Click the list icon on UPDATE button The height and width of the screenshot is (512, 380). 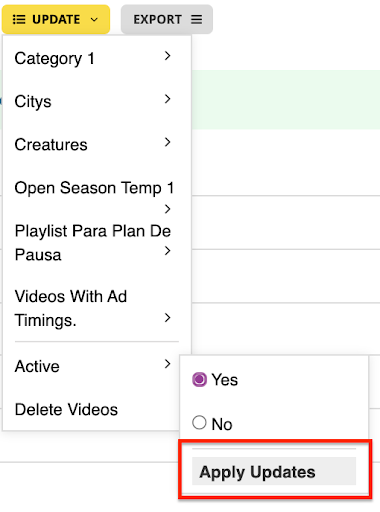pyautogui.click(x=19, y=20)
